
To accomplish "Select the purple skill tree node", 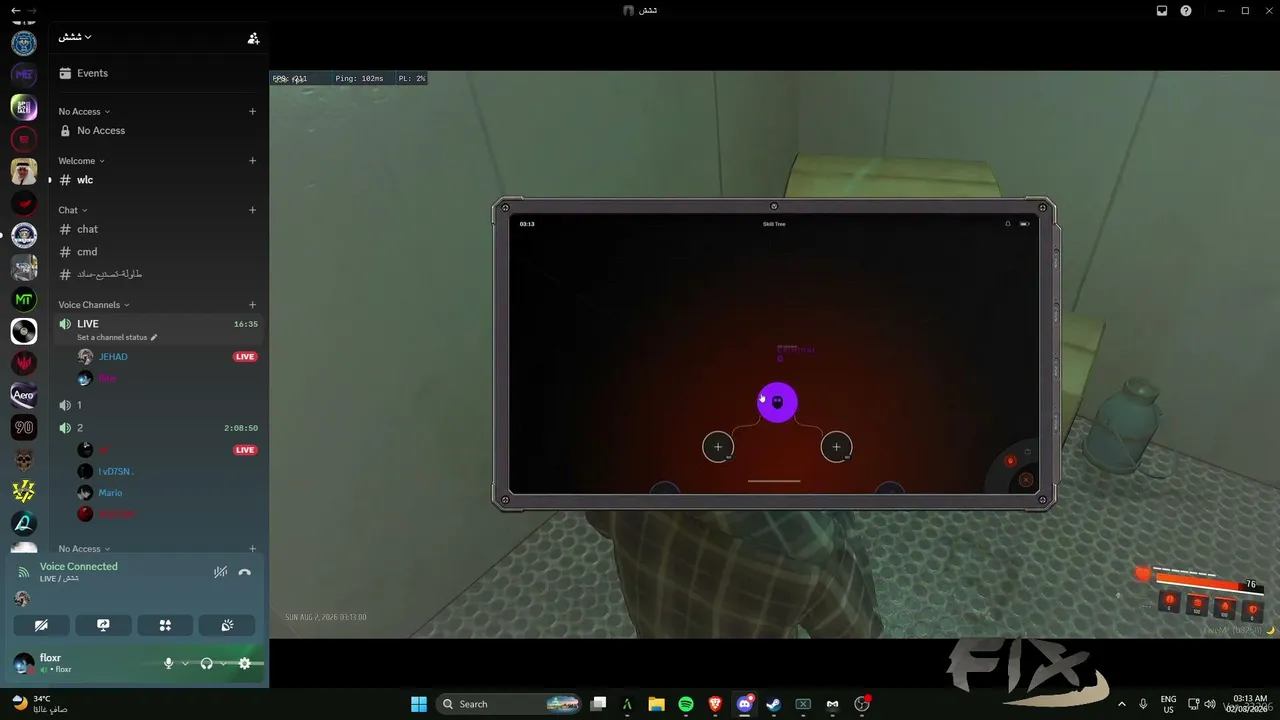I will 777,402.
